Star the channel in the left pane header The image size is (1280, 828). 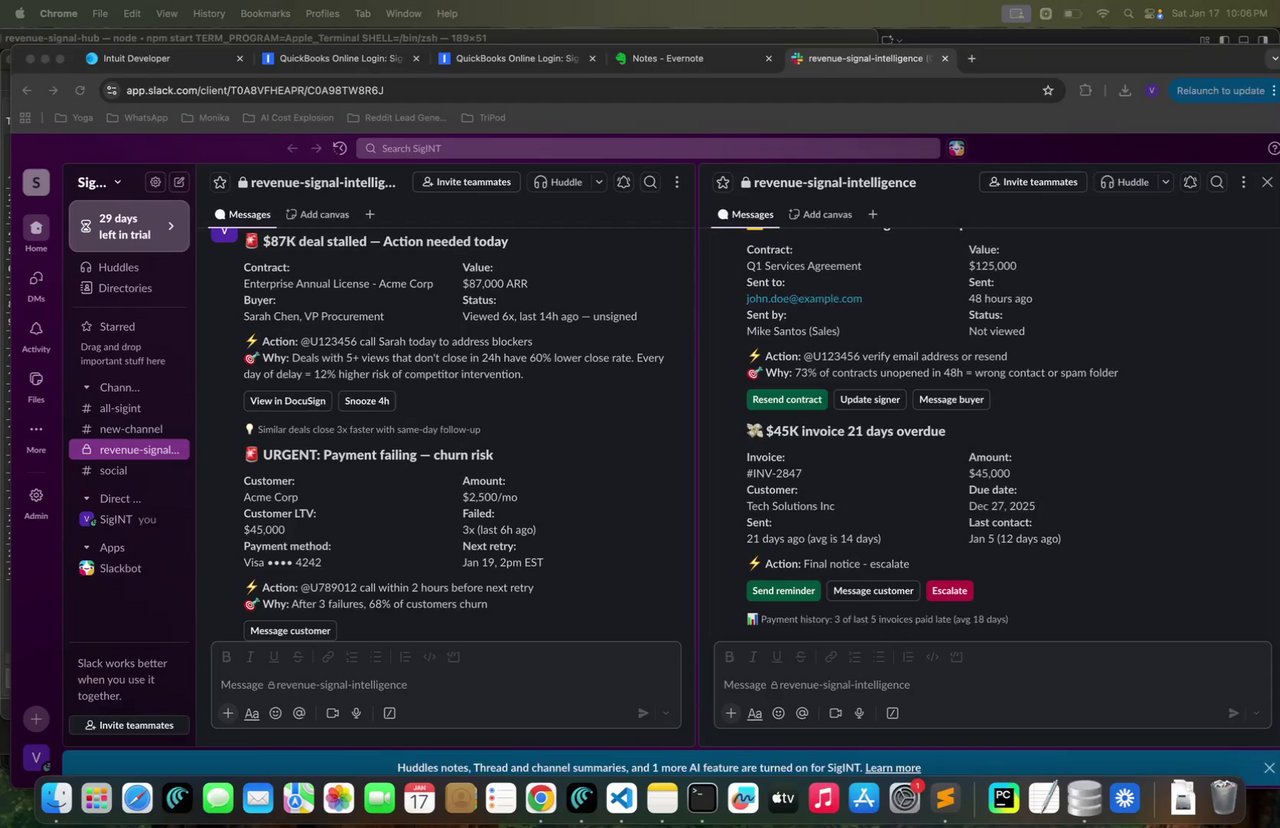click(220, 182)
